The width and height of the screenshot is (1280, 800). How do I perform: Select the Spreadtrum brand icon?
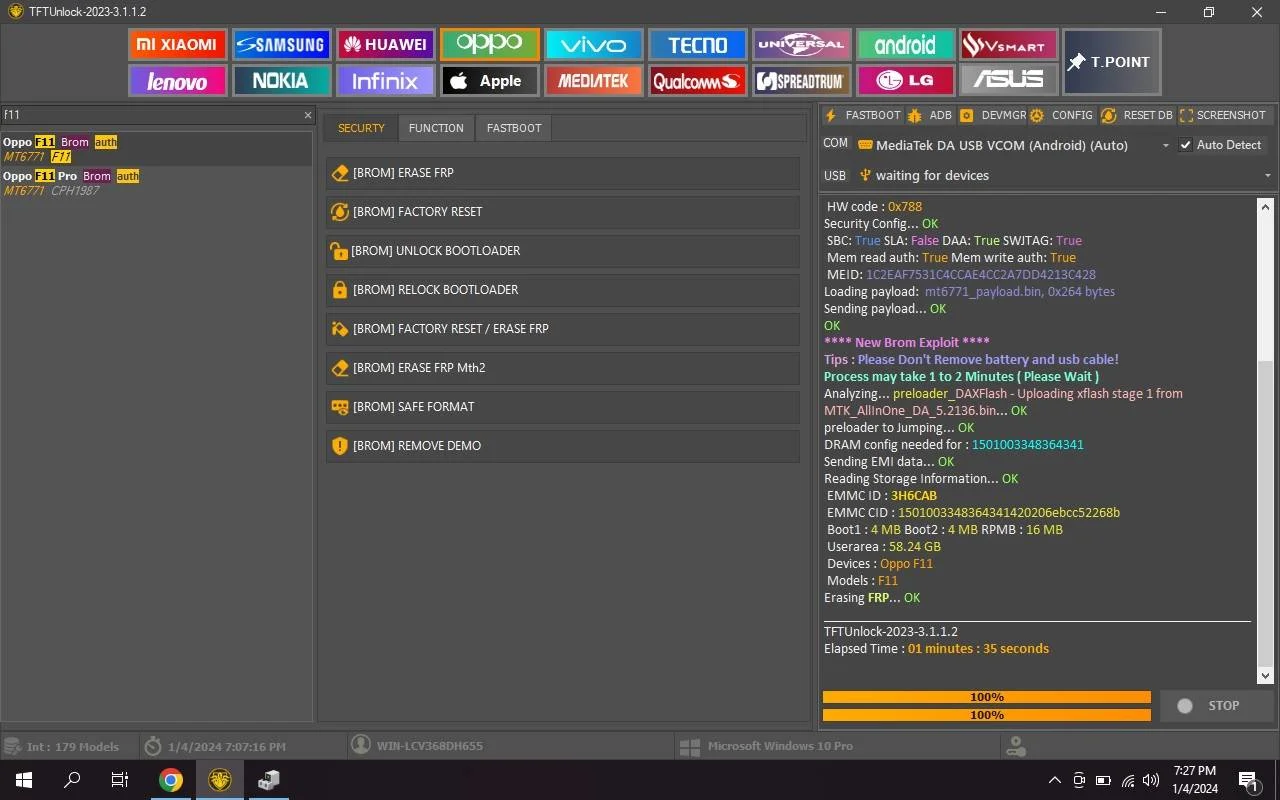click(x=801, y=80)
